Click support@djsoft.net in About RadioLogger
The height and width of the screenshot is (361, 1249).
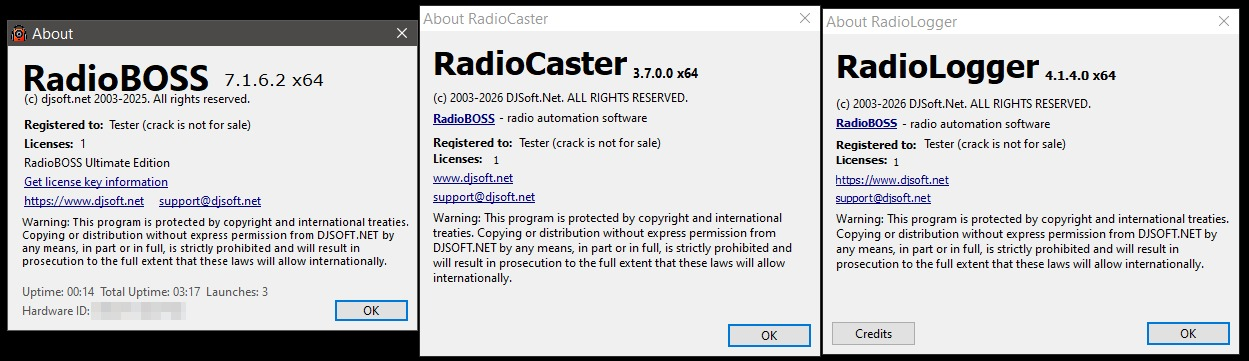click(x=883, y=198)
